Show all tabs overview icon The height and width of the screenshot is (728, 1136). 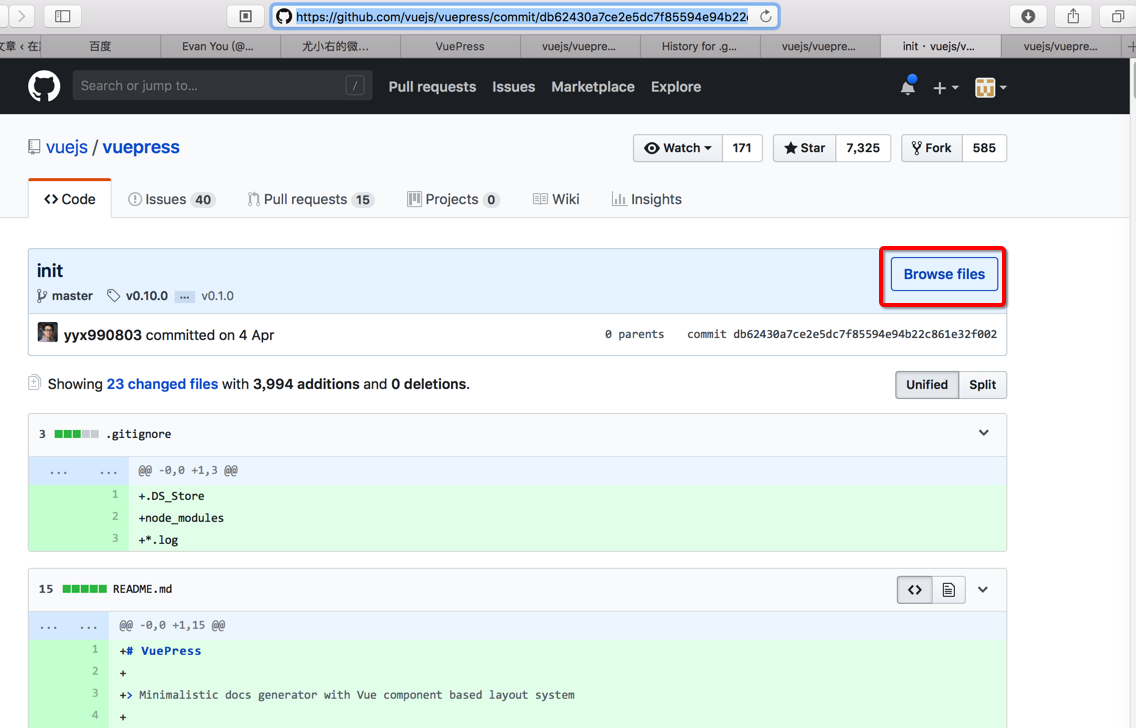tap(1117, 16)
